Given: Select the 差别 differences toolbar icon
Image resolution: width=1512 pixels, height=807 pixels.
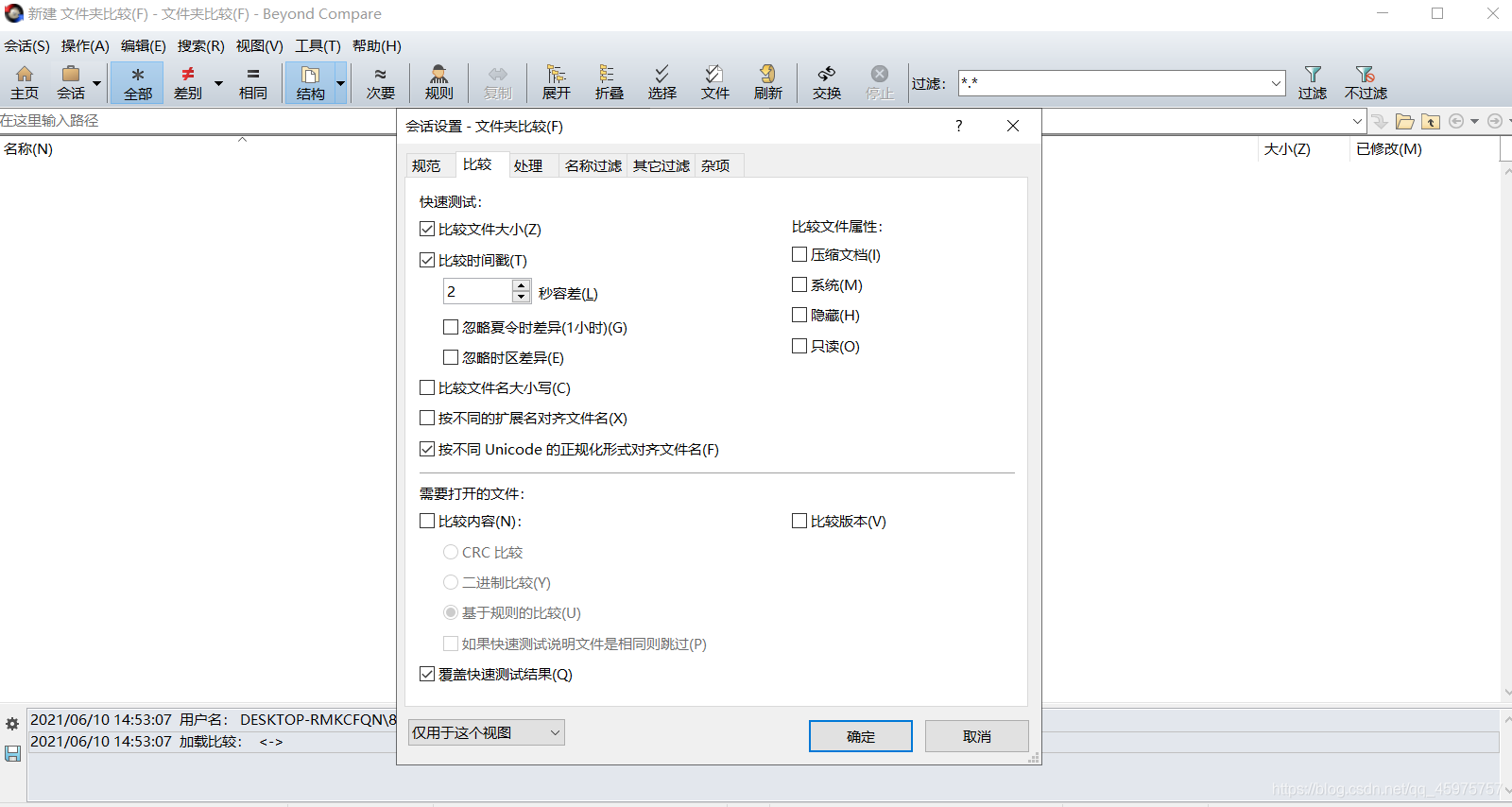Looking at the screenshot, I should [x=188, y=83].
